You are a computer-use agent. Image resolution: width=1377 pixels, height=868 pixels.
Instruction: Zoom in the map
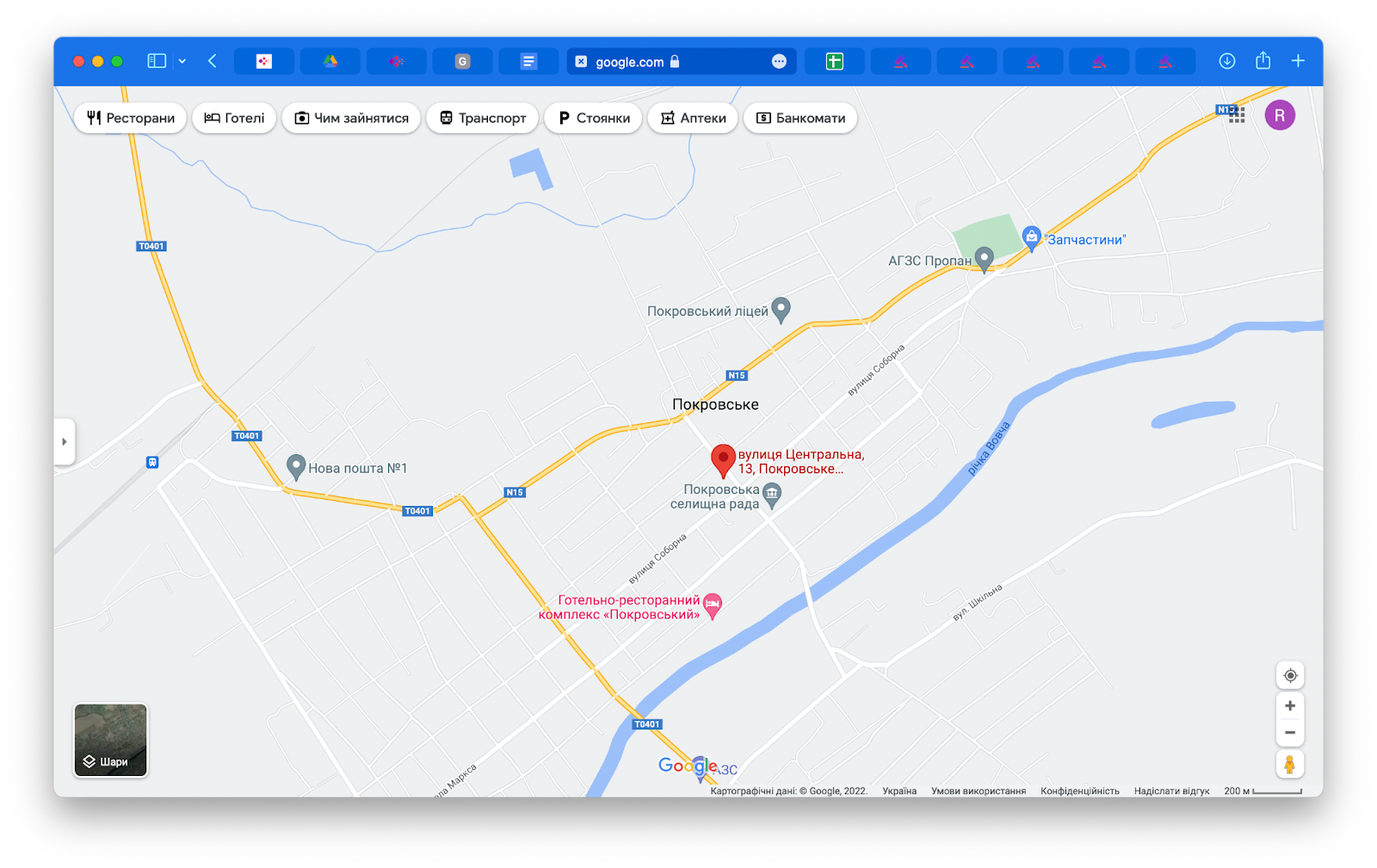coord(1289,706)
